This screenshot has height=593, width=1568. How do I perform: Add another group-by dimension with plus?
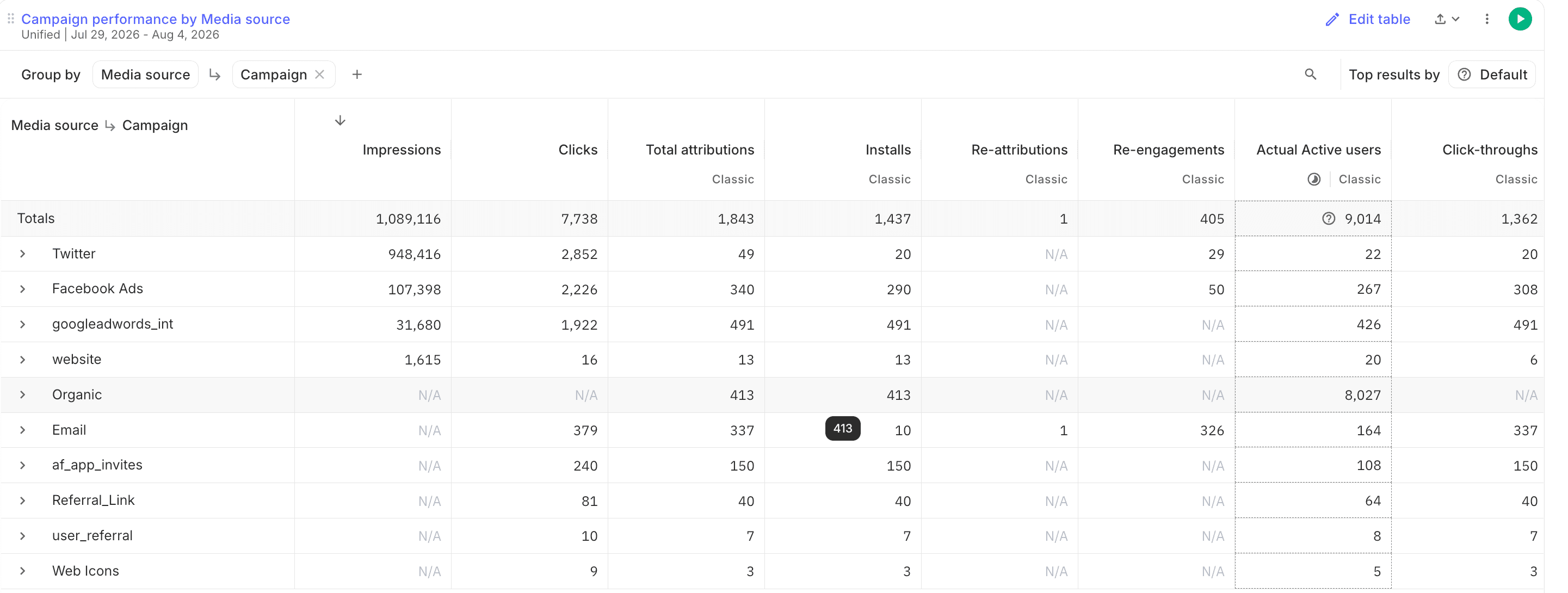point(357,75)
